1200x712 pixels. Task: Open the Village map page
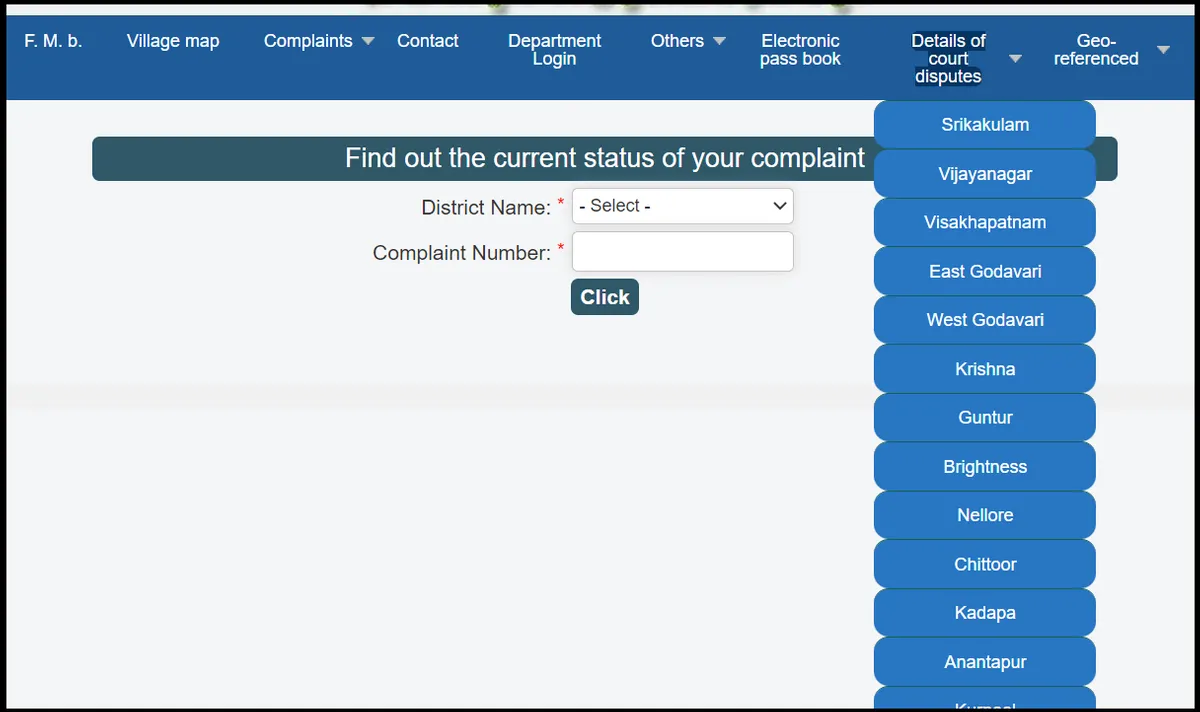click(x=173, y=41)
